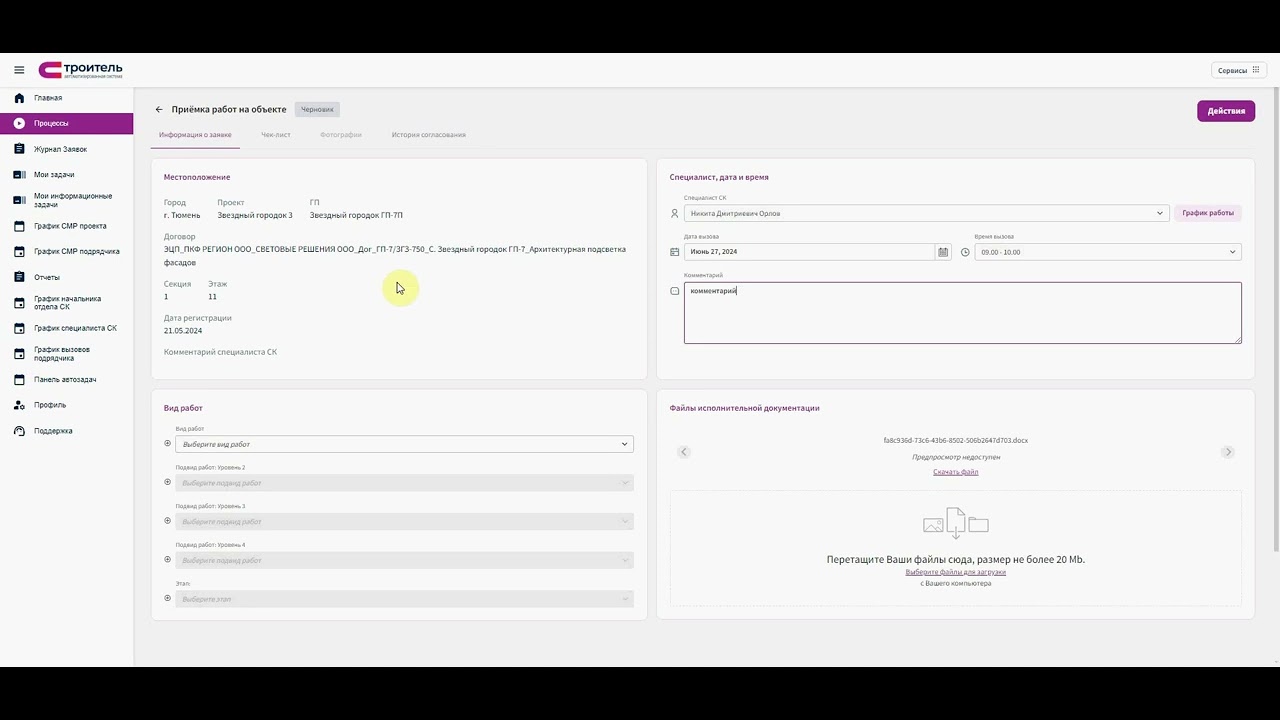Click the page vertical scrollbar
This screenshot has width=1280, height=720.
point(1276,320)
